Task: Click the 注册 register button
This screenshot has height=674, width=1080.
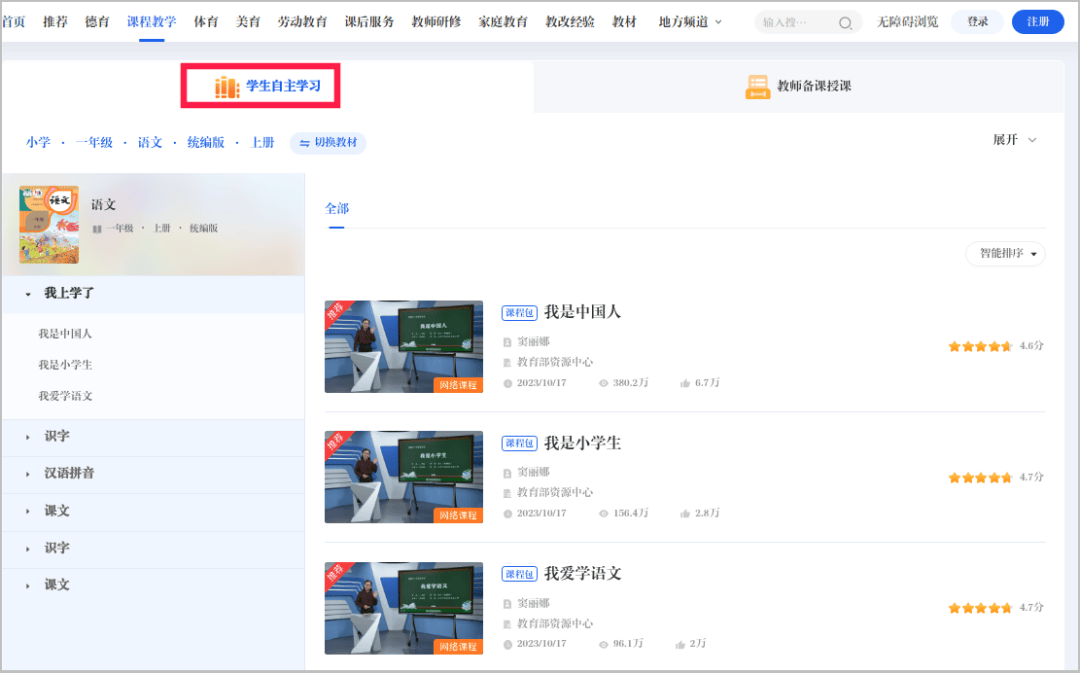Action: pyautogui.click(x=1037, y=22)
